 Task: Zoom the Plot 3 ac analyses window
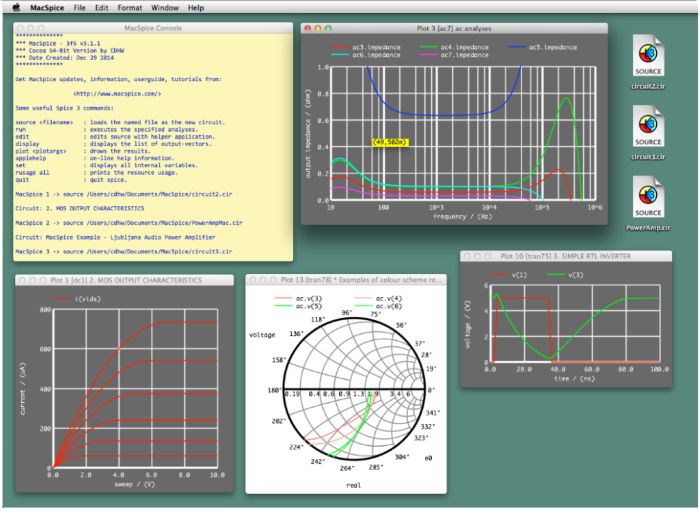[x=328, y=28]
